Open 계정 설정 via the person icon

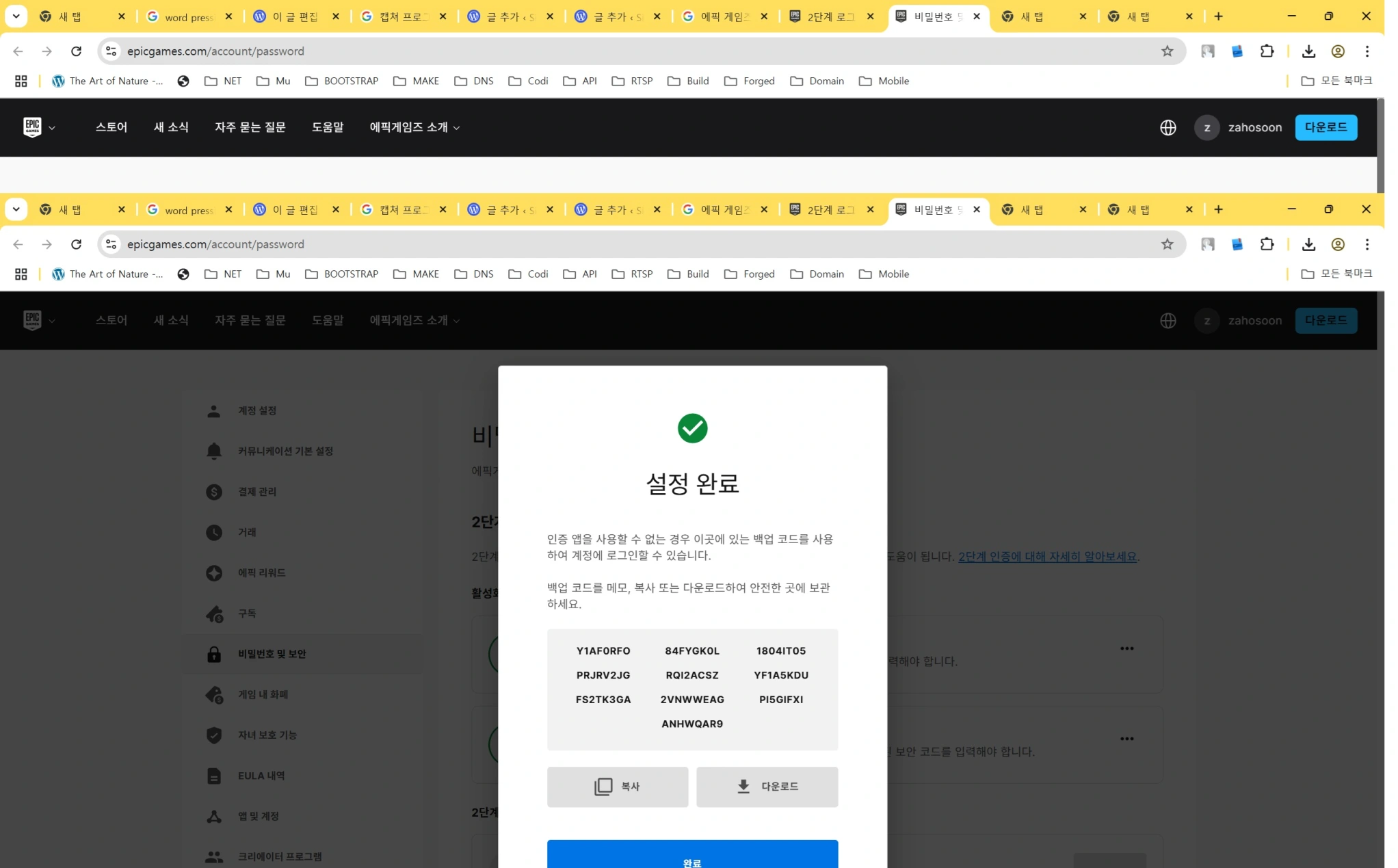(213, 410)
